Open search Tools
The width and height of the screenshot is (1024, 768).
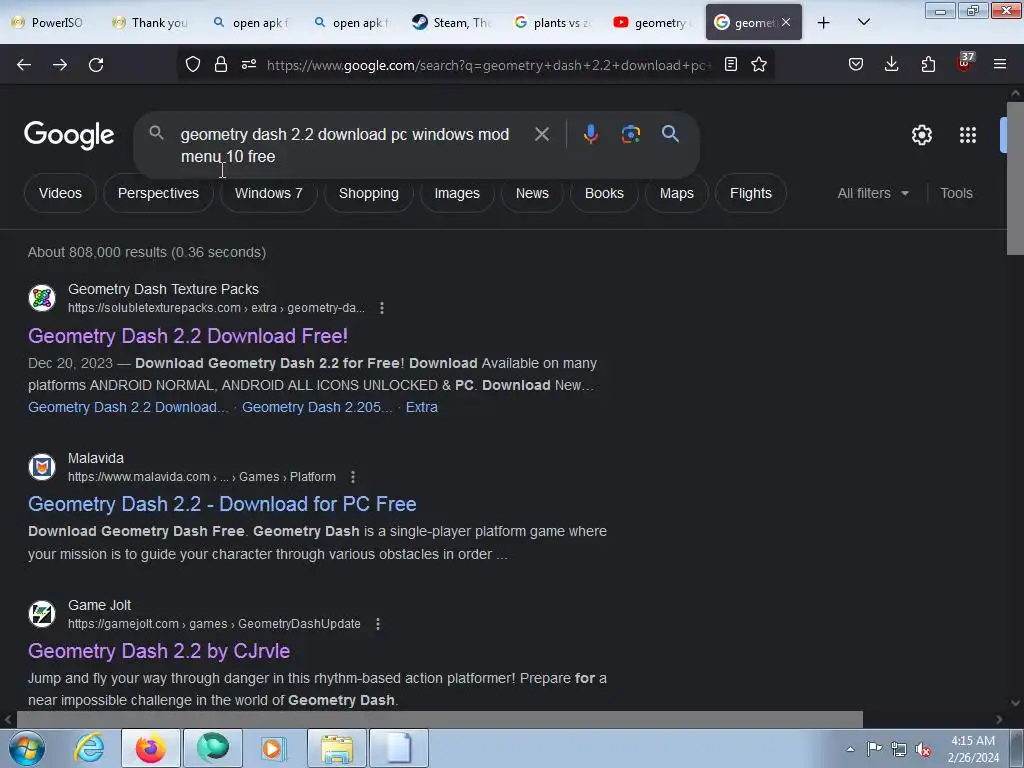pyautogui.click(x=956, y=193)
